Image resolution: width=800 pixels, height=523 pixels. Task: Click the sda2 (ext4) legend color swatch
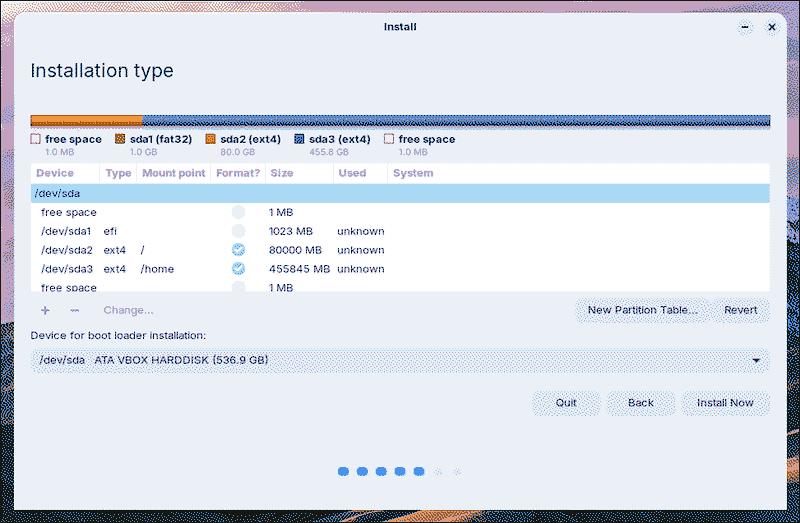pyautogui.click(x=210, y=139)
